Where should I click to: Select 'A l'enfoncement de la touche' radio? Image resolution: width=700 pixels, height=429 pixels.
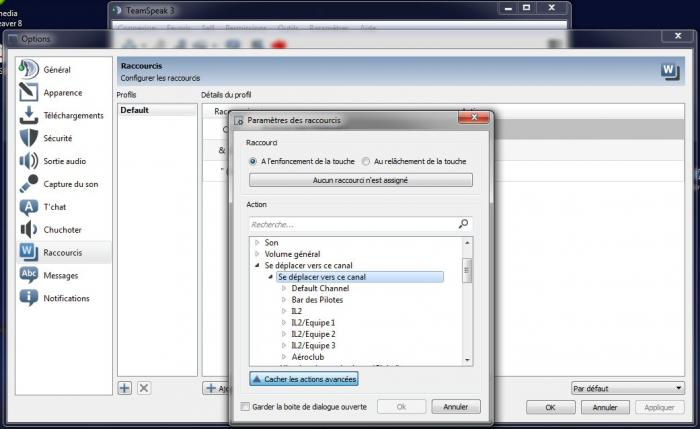pyautogui.click(x=253, y=161)
